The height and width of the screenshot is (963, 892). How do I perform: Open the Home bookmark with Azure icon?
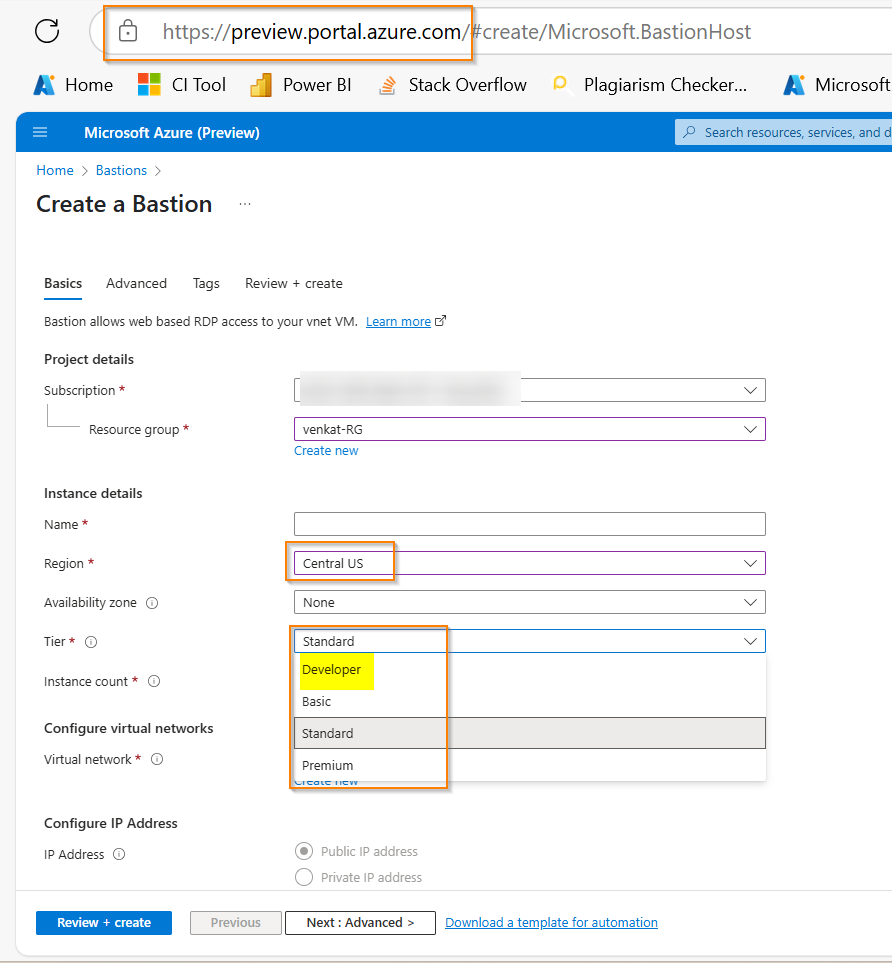click(x=74, y=85)
